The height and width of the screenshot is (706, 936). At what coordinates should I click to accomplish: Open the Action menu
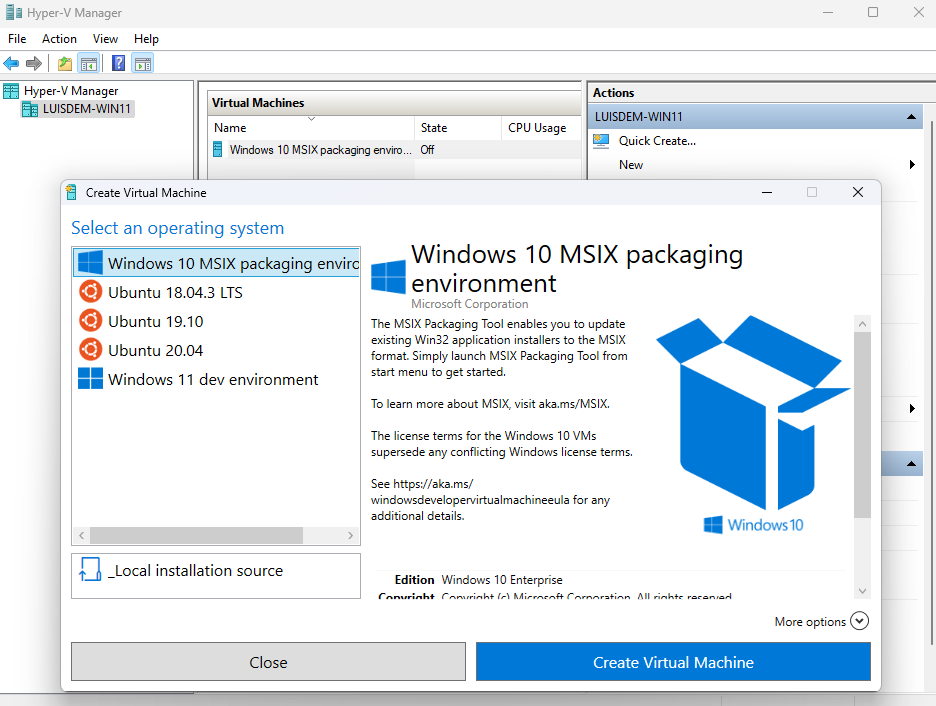click(59, 39)
